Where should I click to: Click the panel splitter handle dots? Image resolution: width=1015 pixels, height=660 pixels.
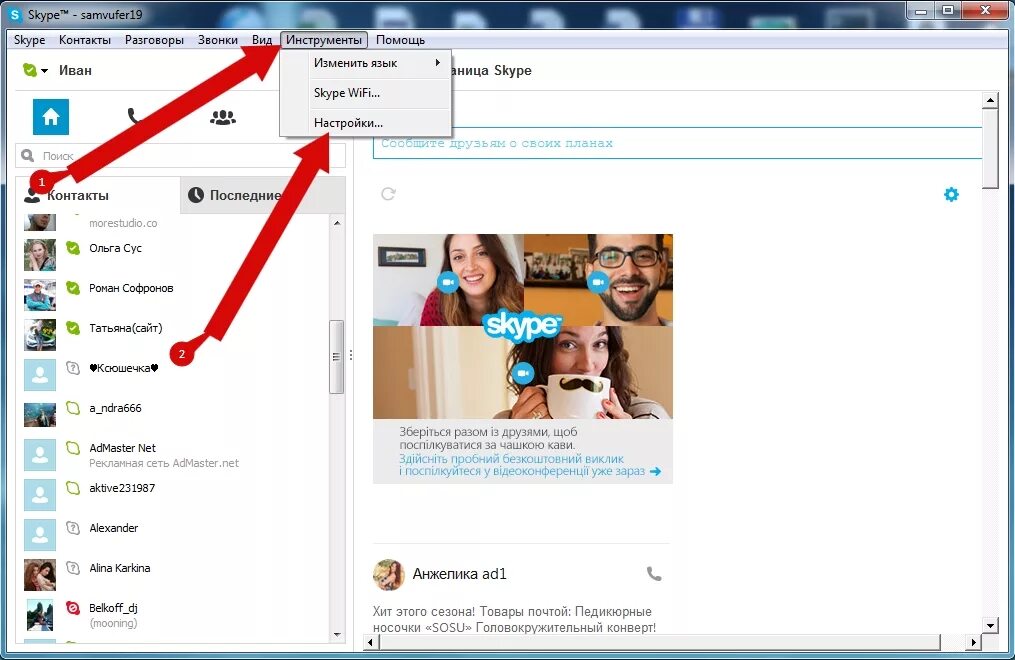point(351,355)
